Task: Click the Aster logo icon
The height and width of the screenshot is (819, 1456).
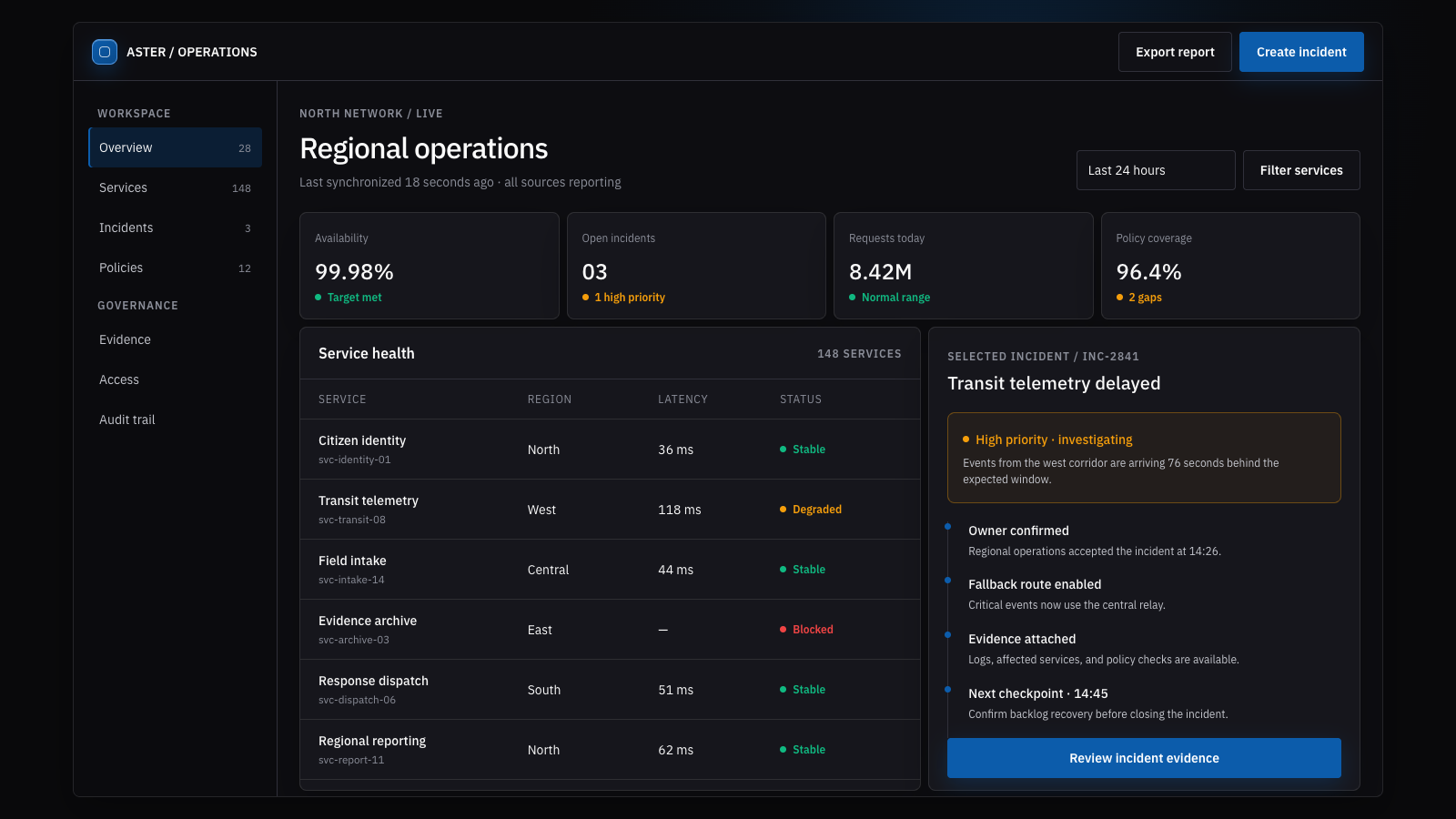Action: [x=105, y=52]
